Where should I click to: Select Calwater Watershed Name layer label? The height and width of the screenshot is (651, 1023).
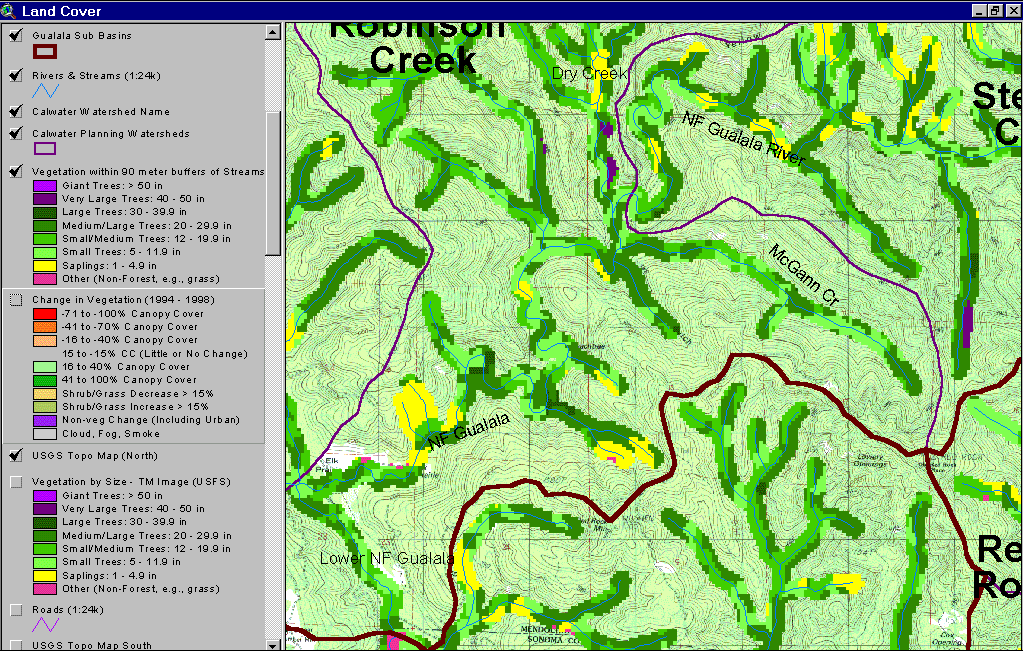[x=100, y=112]
